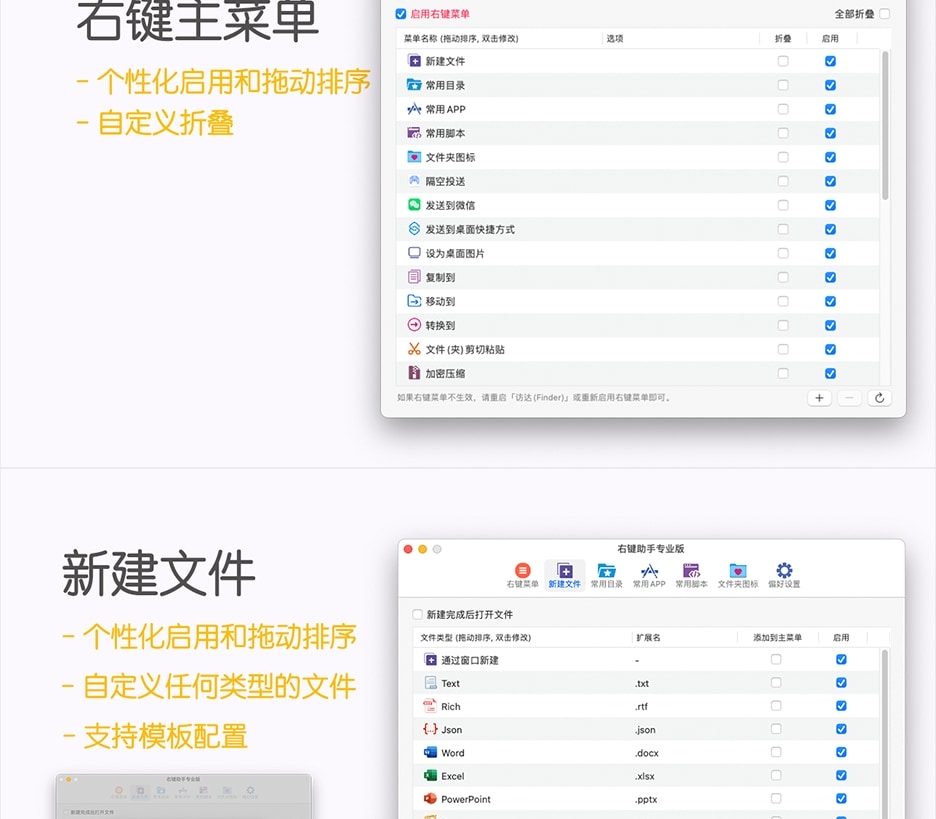Uncheck 启用 for 加密压缩 row

tap(830, 373)
